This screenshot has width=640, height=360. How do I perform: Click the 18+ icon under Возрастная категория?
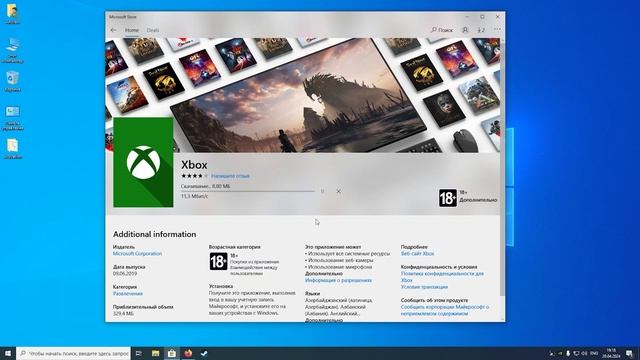pos(218,262)
